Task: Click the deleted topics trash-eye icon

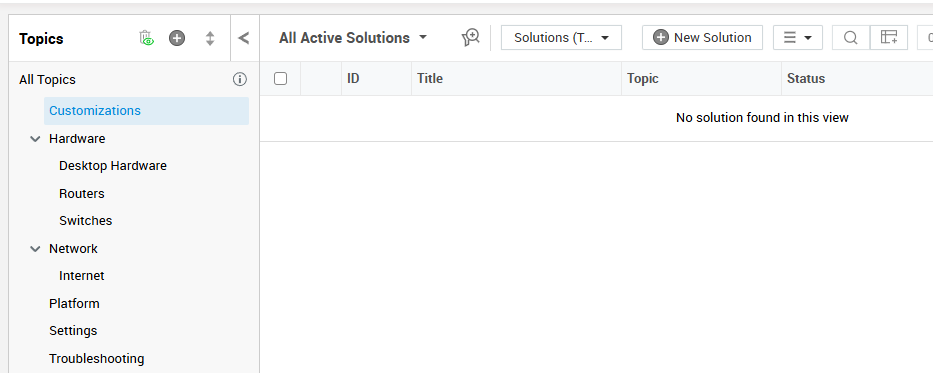Action: pos(146,39)
